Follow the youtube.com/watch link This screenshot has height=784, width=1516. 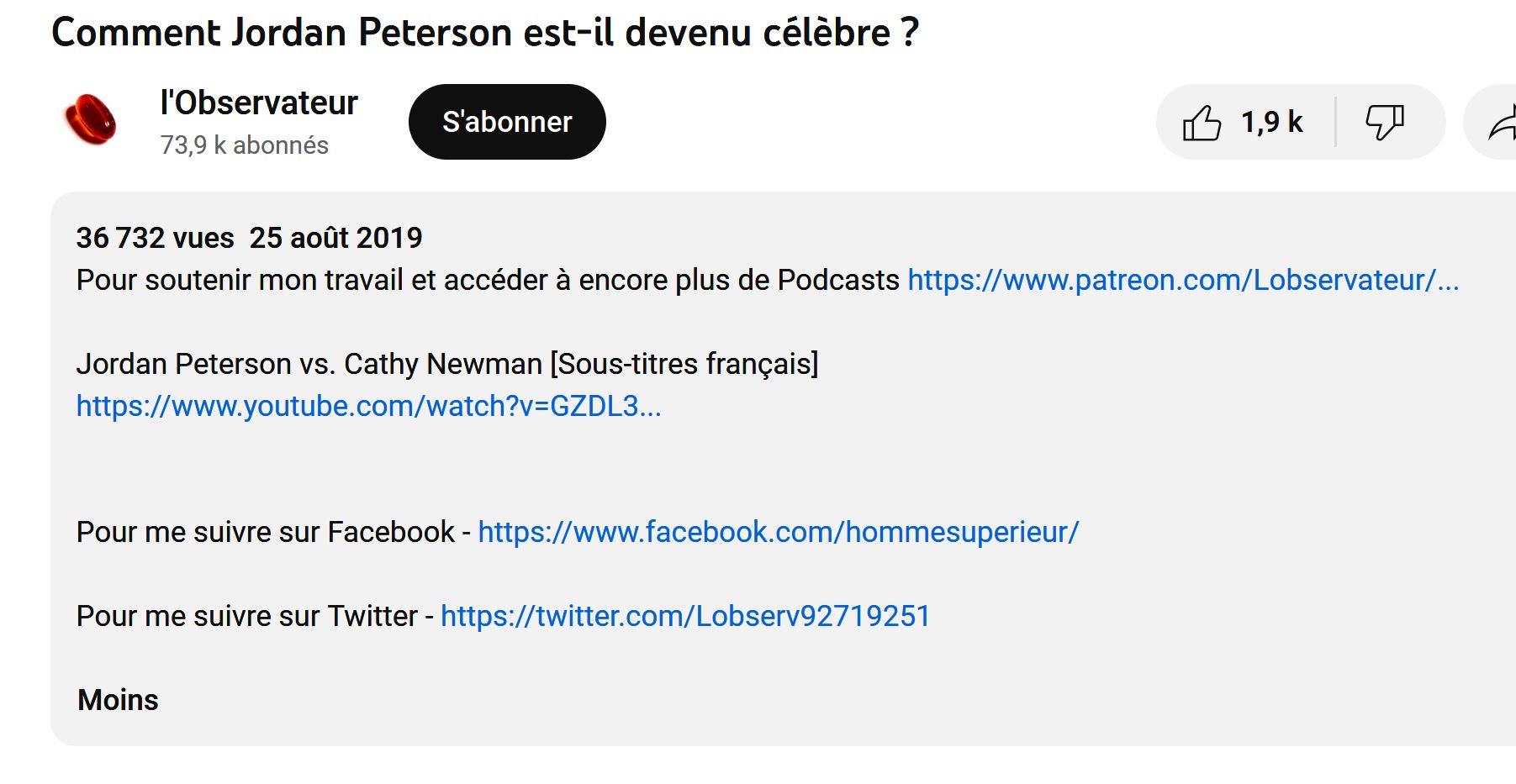pyautogui.click(x=368, y=406)
